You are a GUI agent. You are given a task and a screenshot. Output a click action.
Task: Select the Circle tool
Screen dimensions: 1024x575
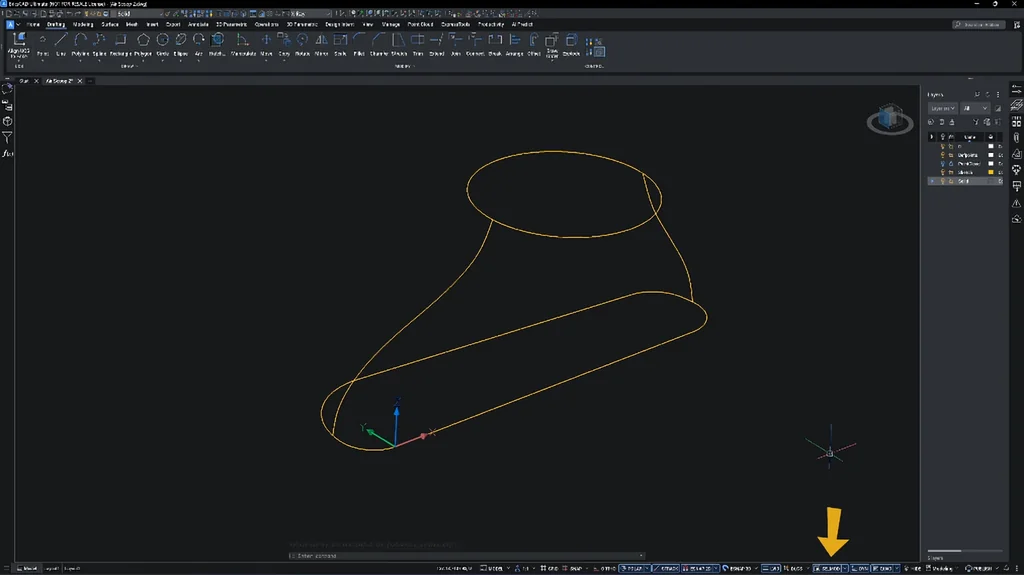click(x=163, y=44)
